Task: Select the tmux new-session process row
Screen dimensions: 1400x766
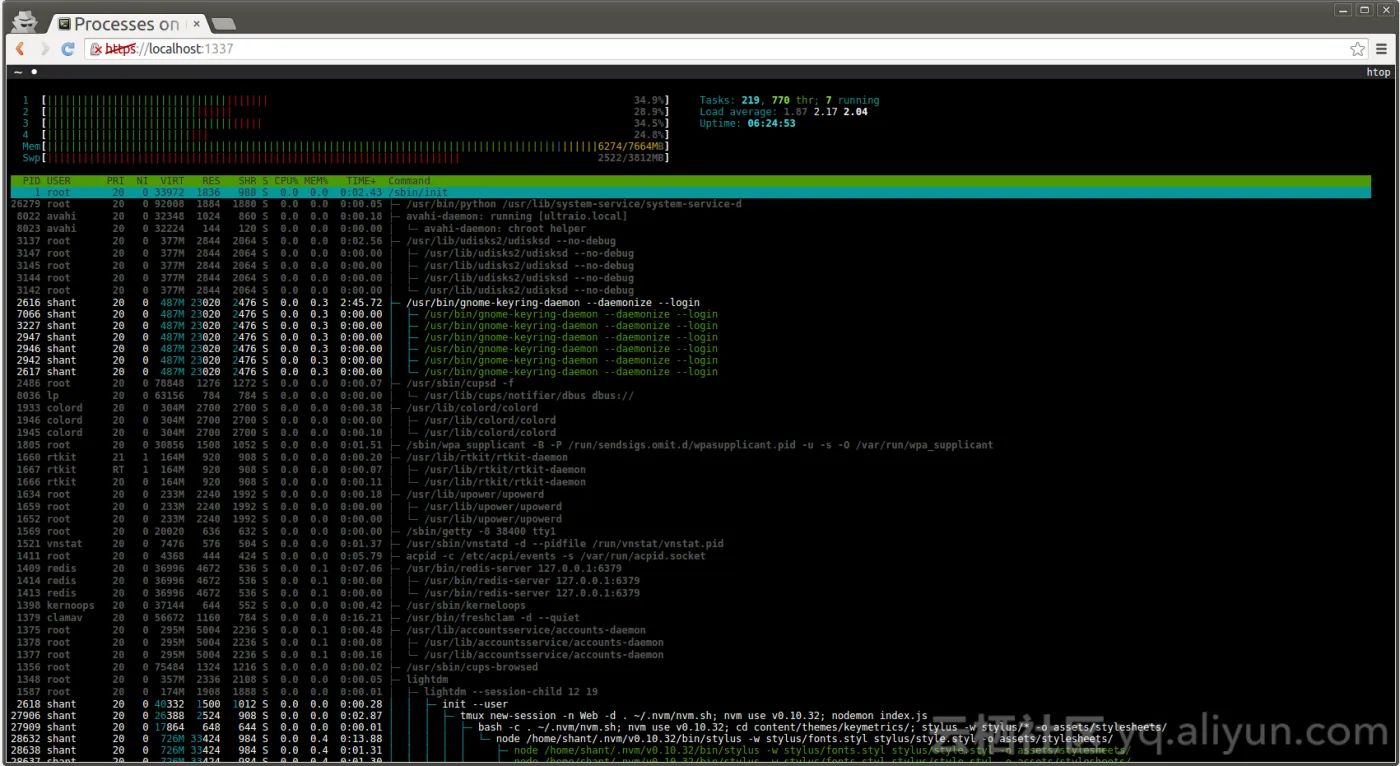Action: pyautogui.click(x=690, y=716)
